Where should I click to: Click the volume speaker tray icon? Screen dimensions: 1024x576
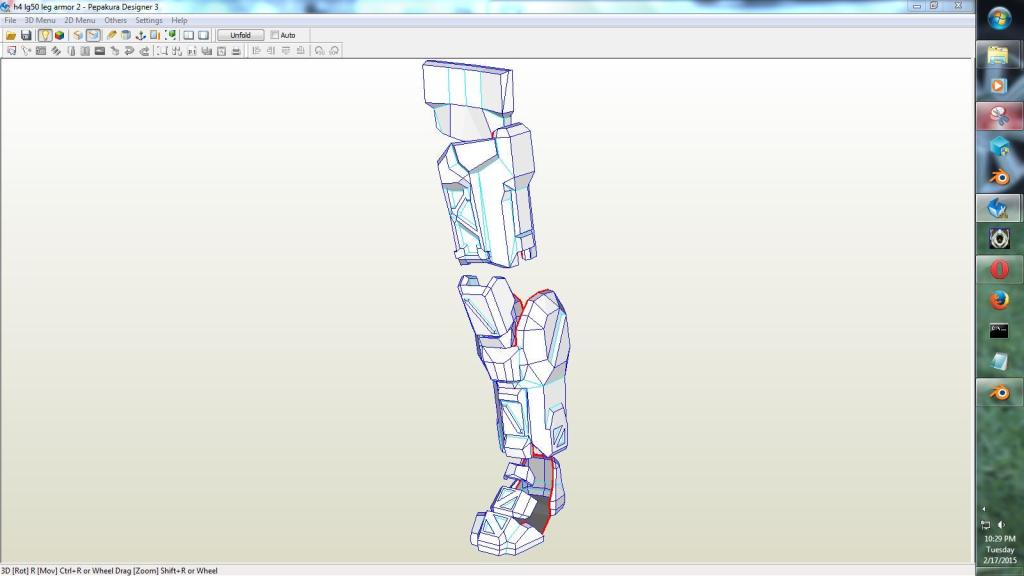1002,525
